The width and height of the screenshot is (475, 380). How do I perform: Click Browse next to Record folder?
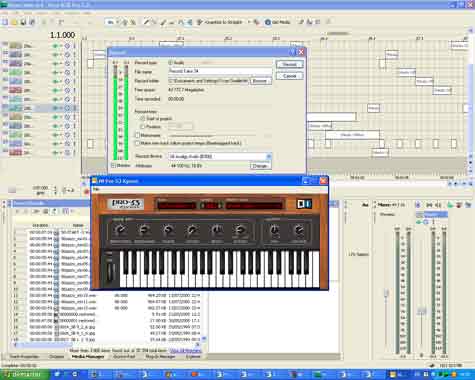click(260, 81)
